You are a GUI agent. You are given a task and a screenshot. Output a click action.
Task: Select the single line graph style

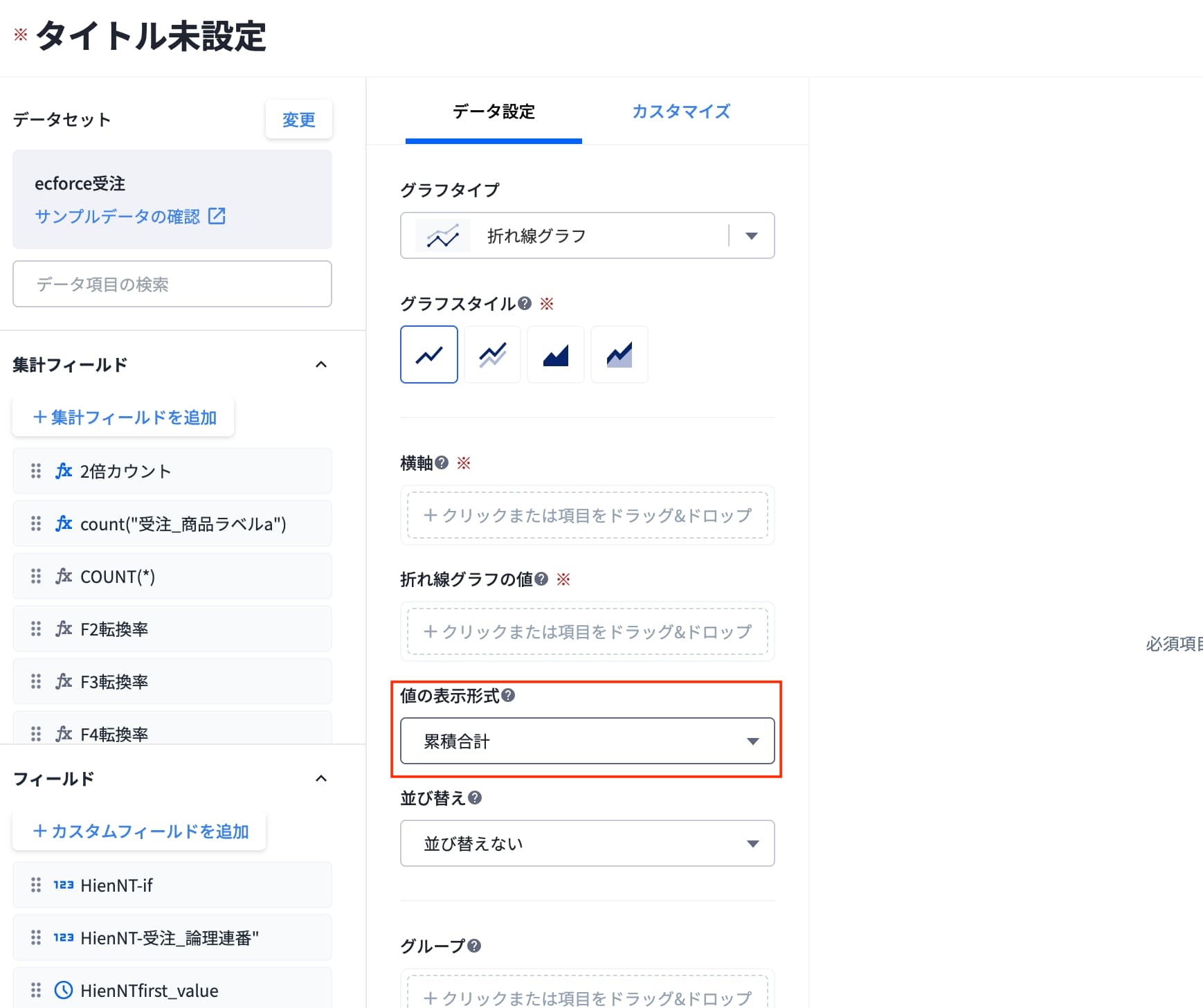click(x=428, y=354)
